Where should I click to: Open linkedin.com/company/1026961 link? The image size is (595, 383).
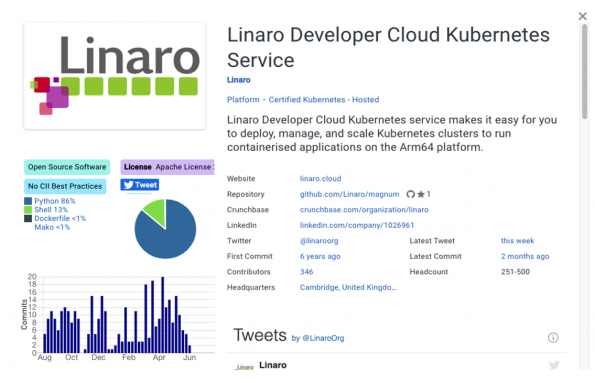(x=357, y=225)
